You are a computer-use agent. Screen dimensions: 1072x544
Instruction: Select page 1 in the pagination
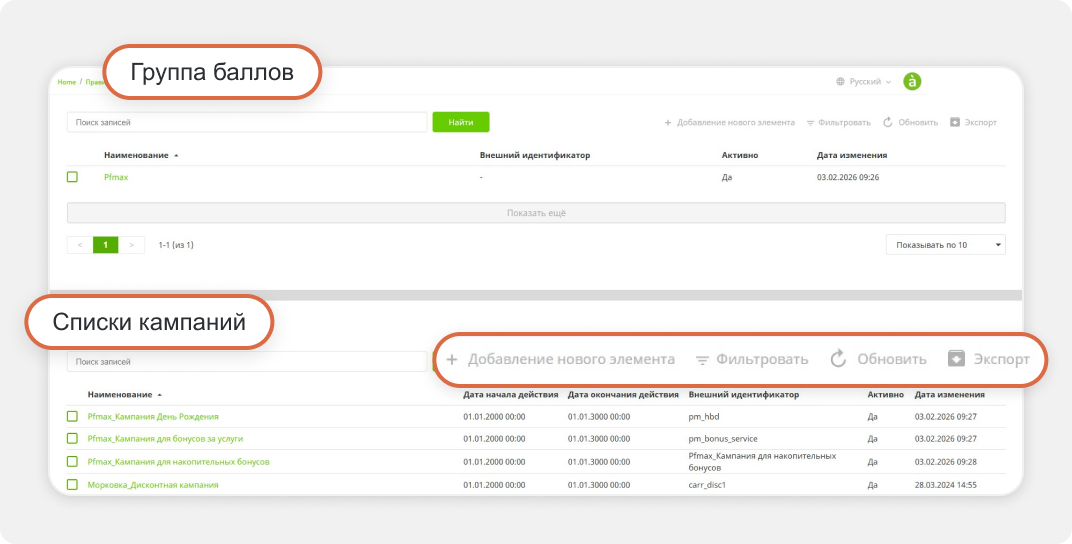coord(105,245)
